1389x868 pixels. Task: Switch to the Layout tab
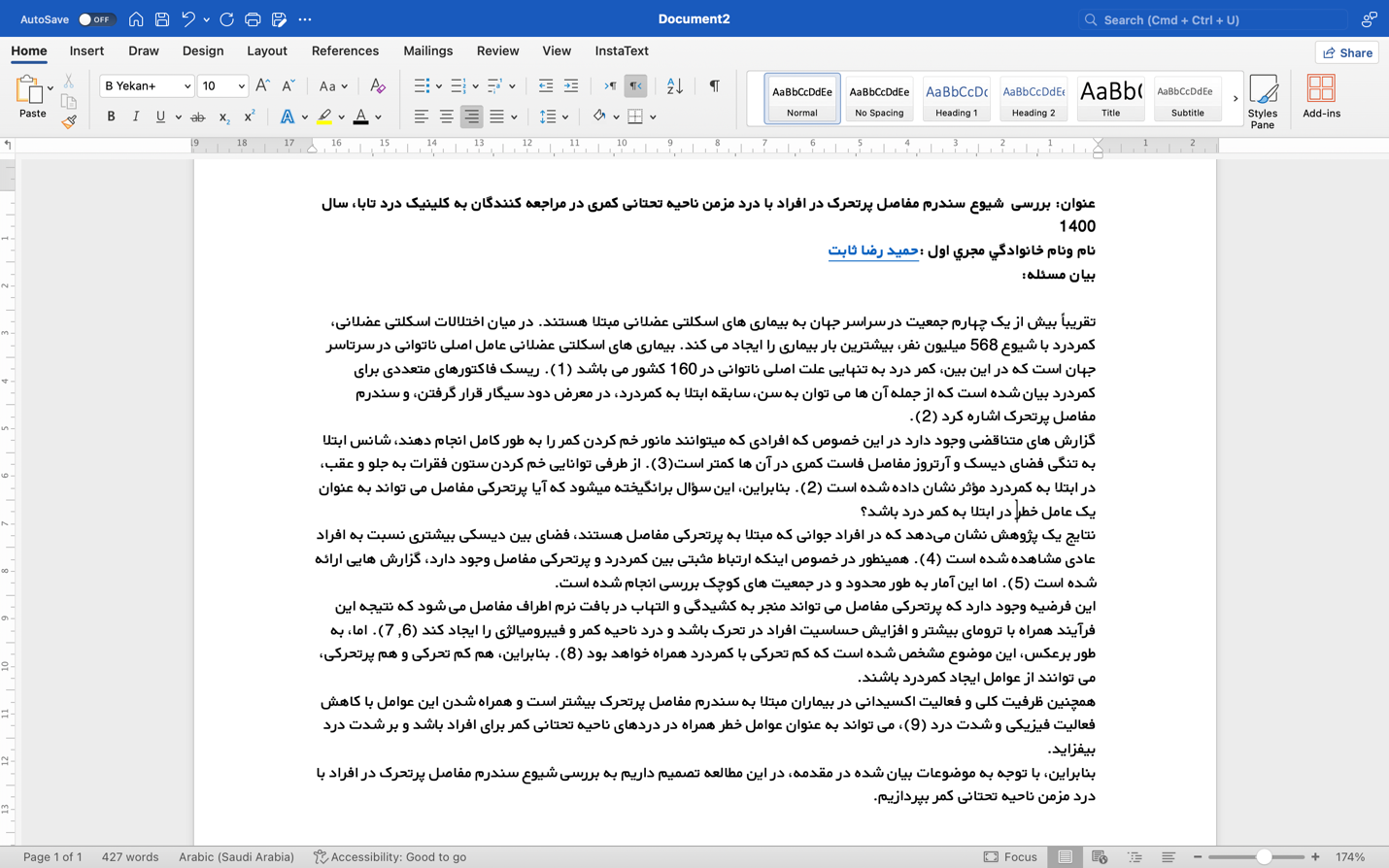(x=267, y=51)
